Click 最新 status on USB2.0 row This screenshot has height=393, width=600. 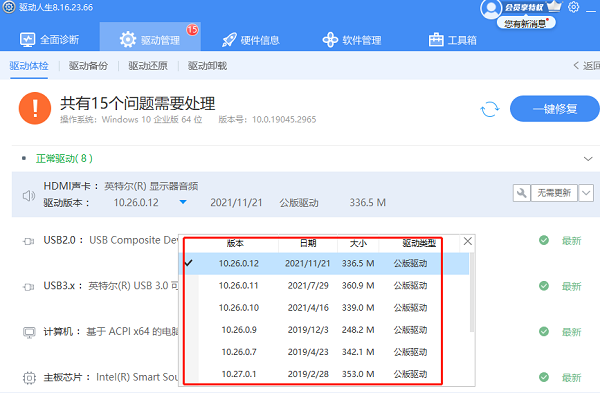click(572, 241)
